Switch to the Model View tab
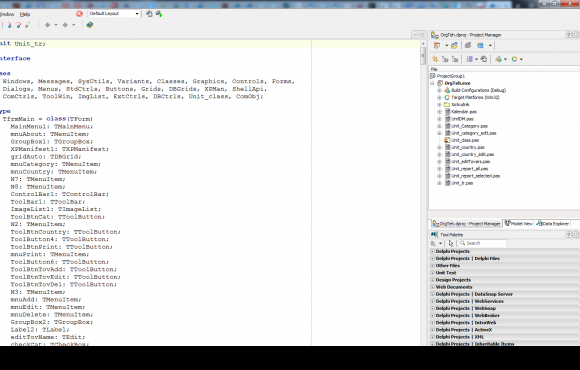 pyautogui.click(x=519, y=223)
